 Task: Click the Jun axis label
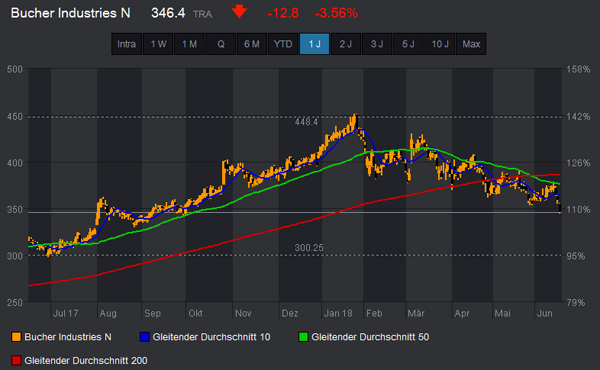coord(545,313)
